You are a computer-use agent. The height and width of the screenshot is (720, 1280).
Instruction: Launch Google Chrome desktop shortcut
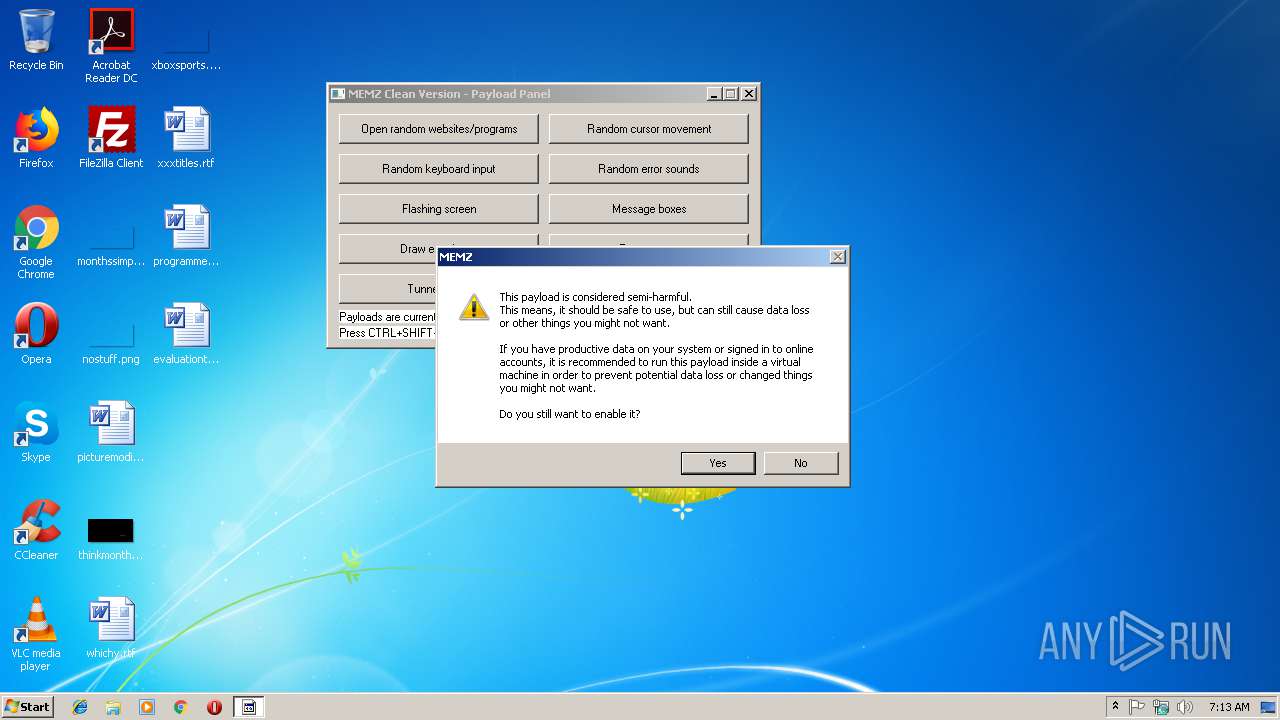36,242
